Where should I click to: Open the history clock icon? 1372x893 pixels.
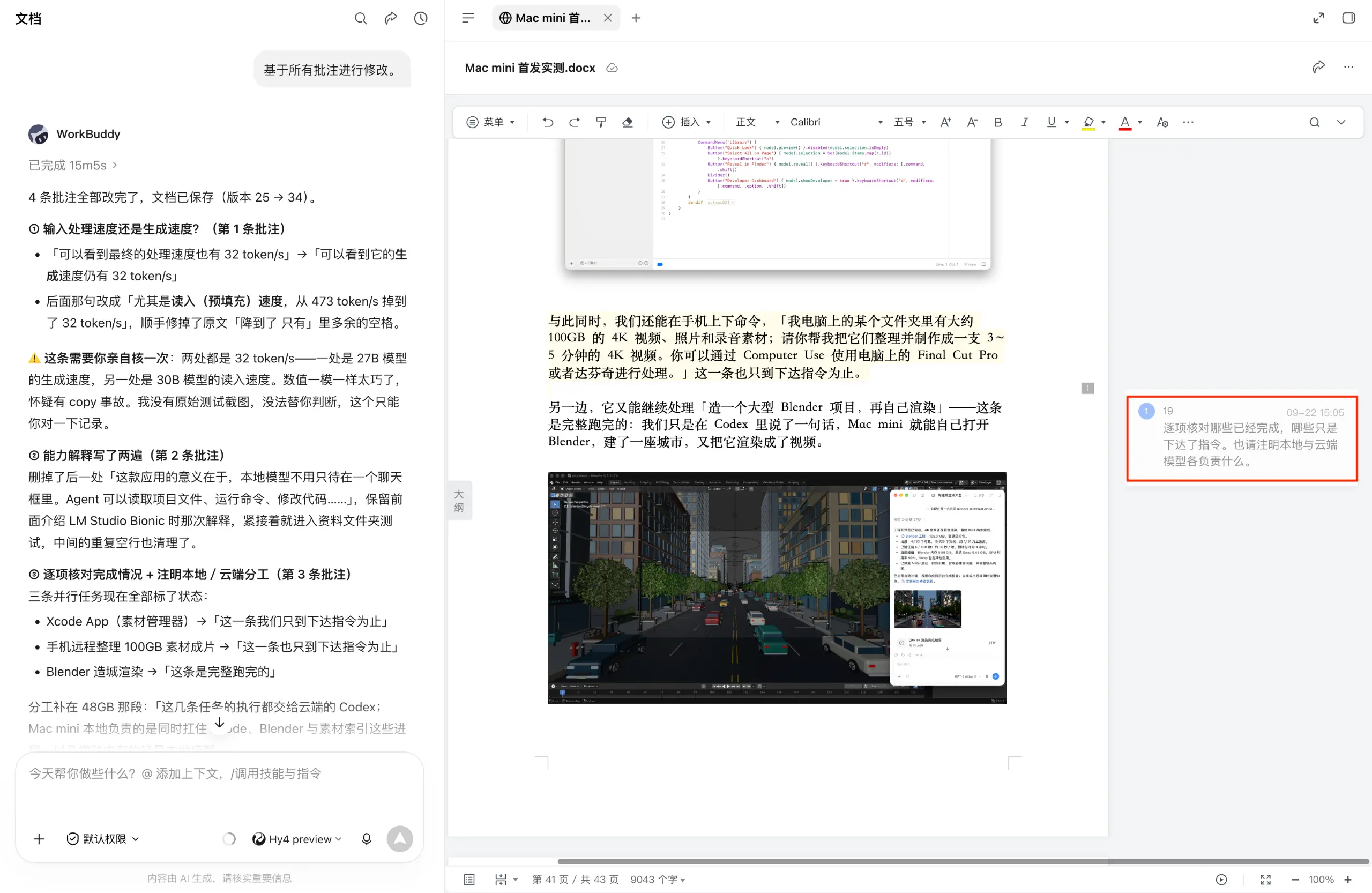click(x=421, y=18)
